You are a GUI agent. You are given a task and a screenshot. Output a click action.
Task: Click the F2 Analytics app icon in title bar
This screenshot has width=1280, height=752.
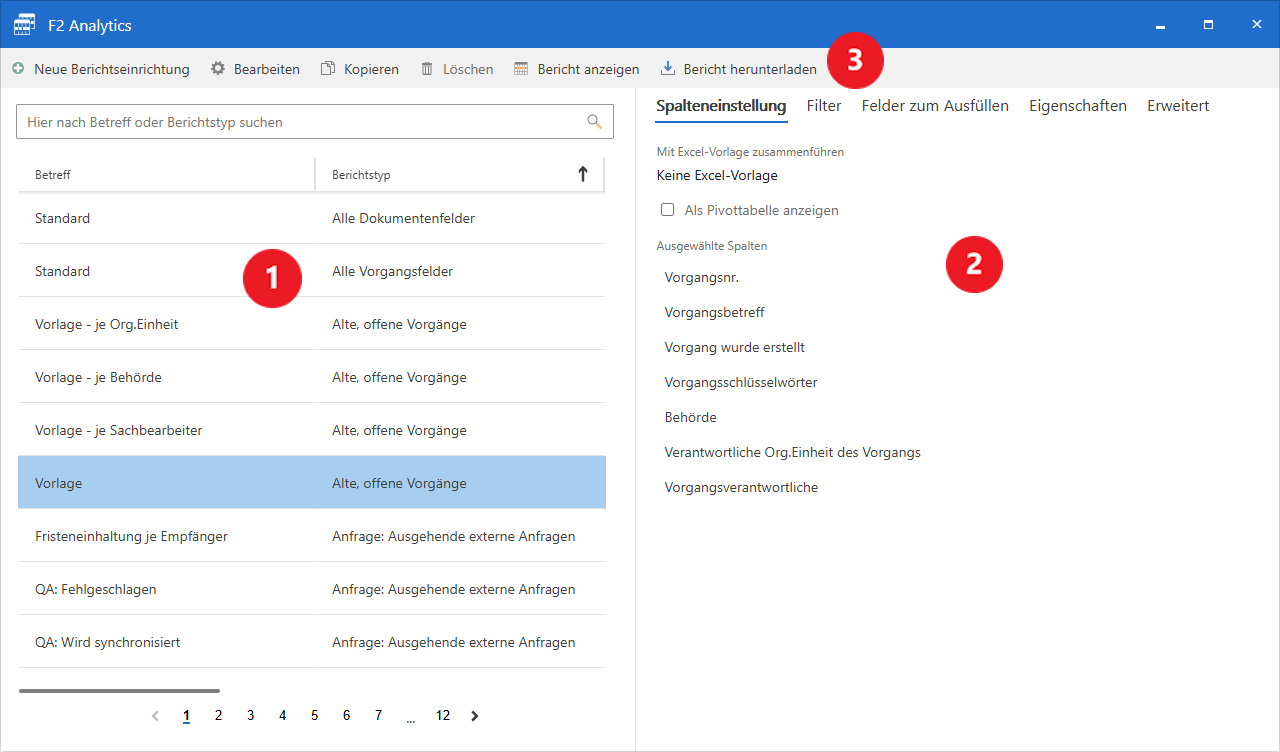25,25
